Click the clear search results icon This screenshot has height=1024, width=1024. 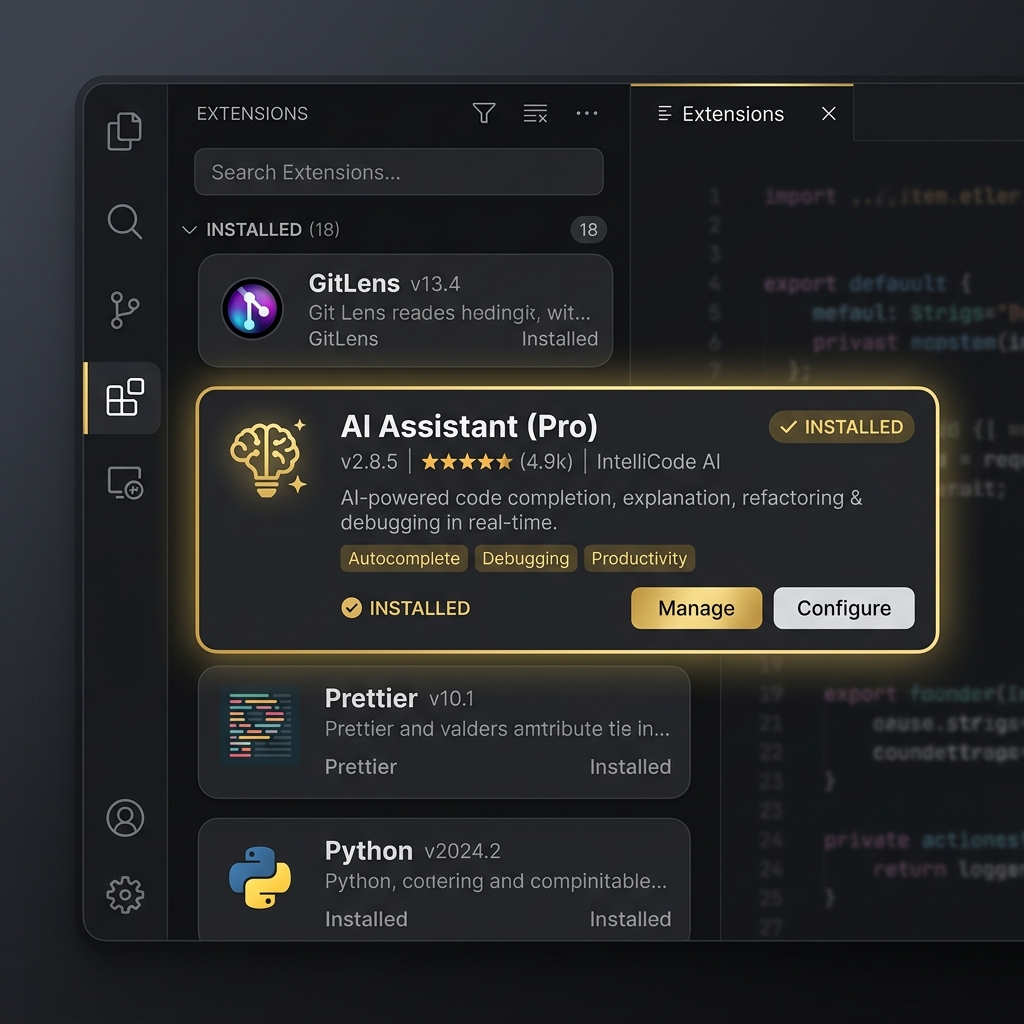point(535,113)
